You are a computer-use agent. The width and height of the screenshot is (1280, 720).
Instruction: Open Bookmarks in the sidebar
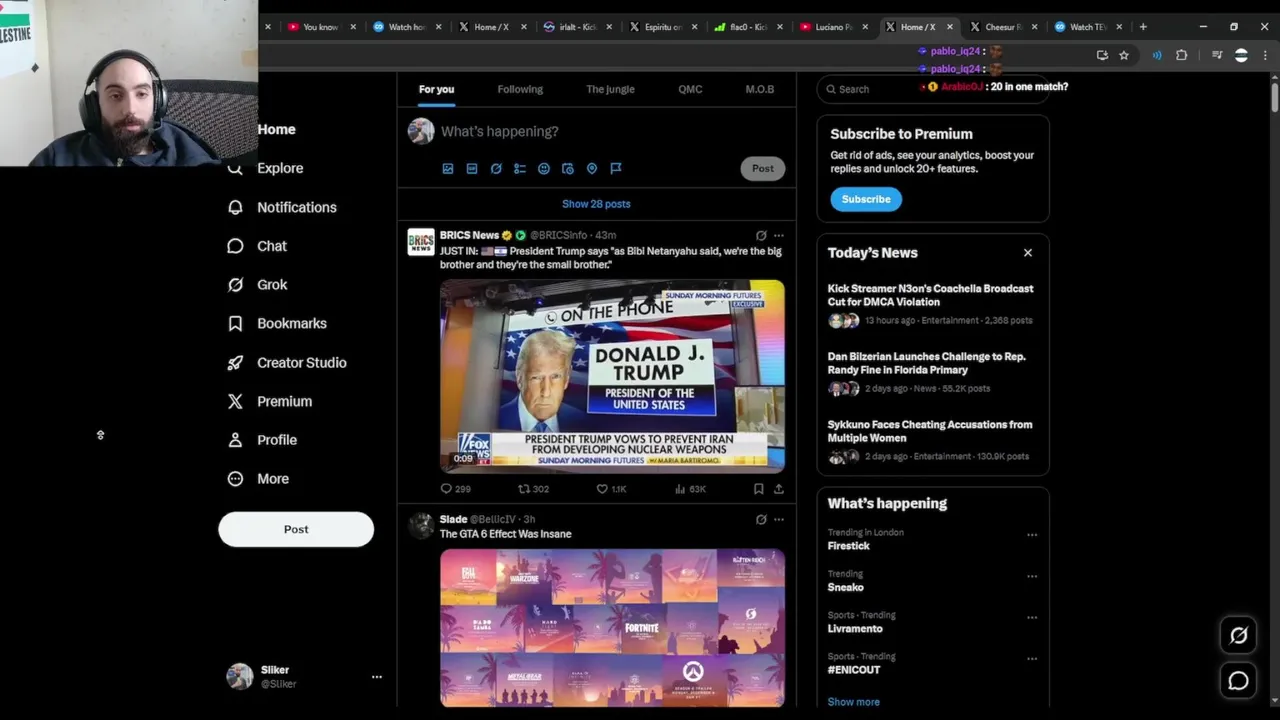click(x=277, y=324)
